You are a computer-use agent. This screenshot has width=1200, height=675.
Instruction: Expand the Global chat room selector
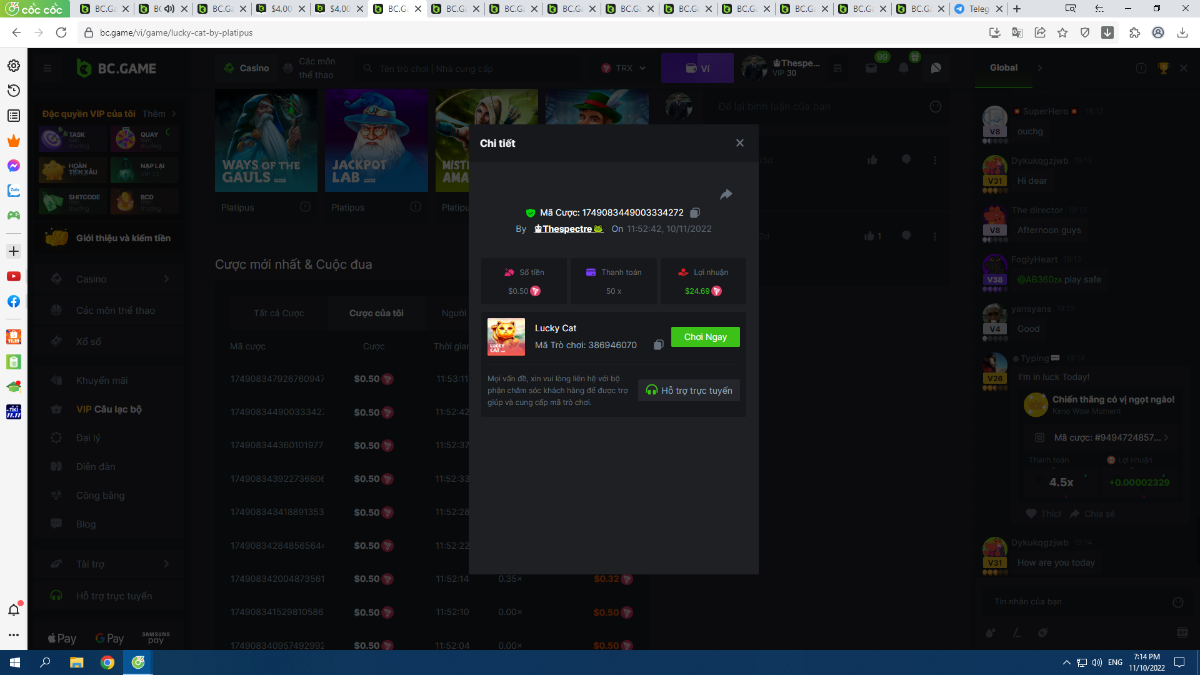(1039, 68)
